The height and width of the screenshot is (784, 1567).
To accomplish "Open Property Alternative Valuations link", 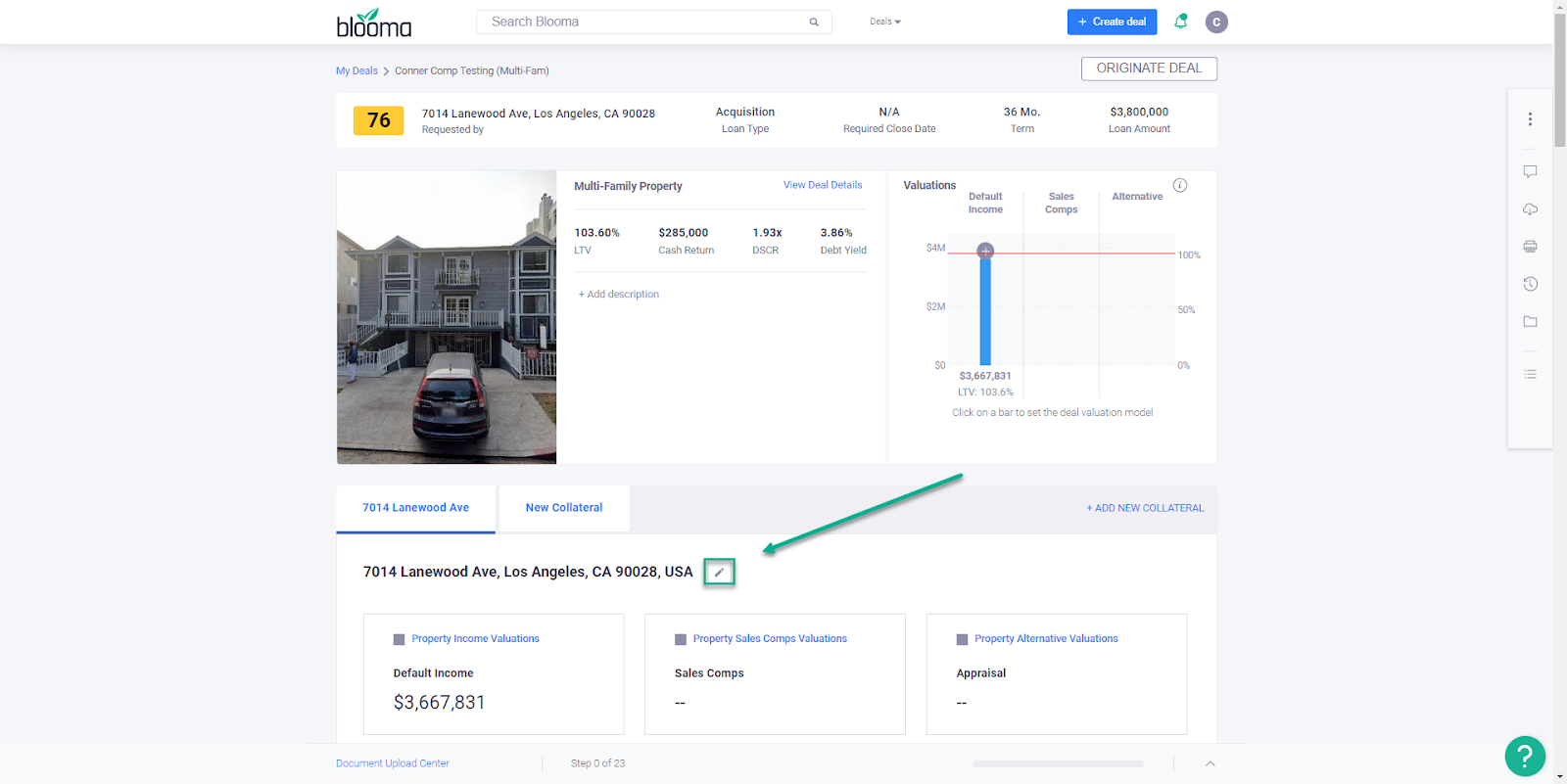I will [x=1046, y=639].
